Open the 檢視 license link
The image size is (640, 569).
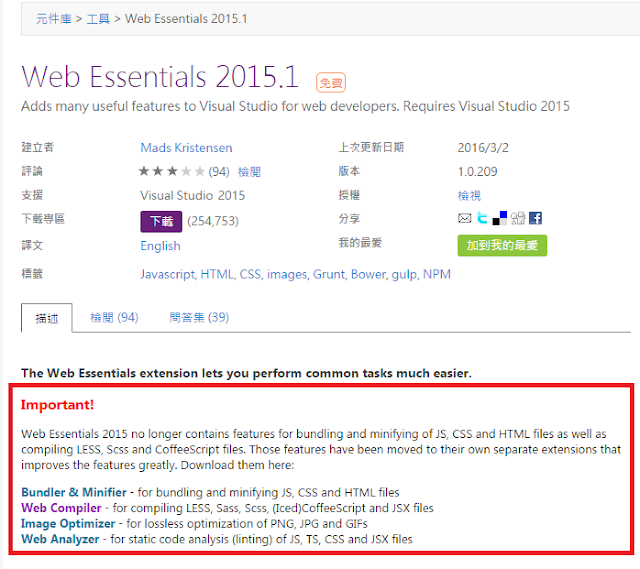(469, 195)
